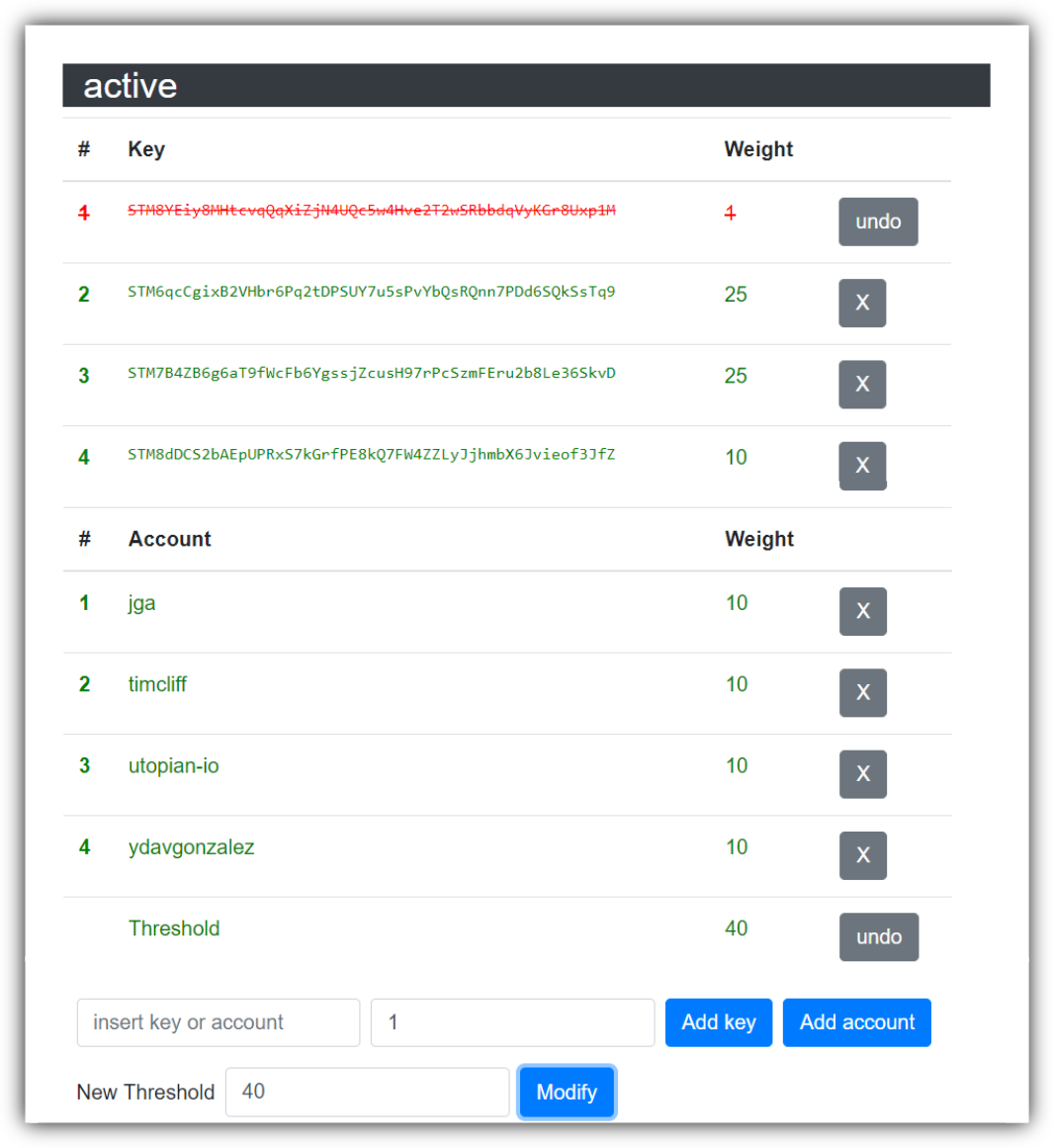Click the Add account button
The image size is (1053, 1148).
click(857, 1022)
